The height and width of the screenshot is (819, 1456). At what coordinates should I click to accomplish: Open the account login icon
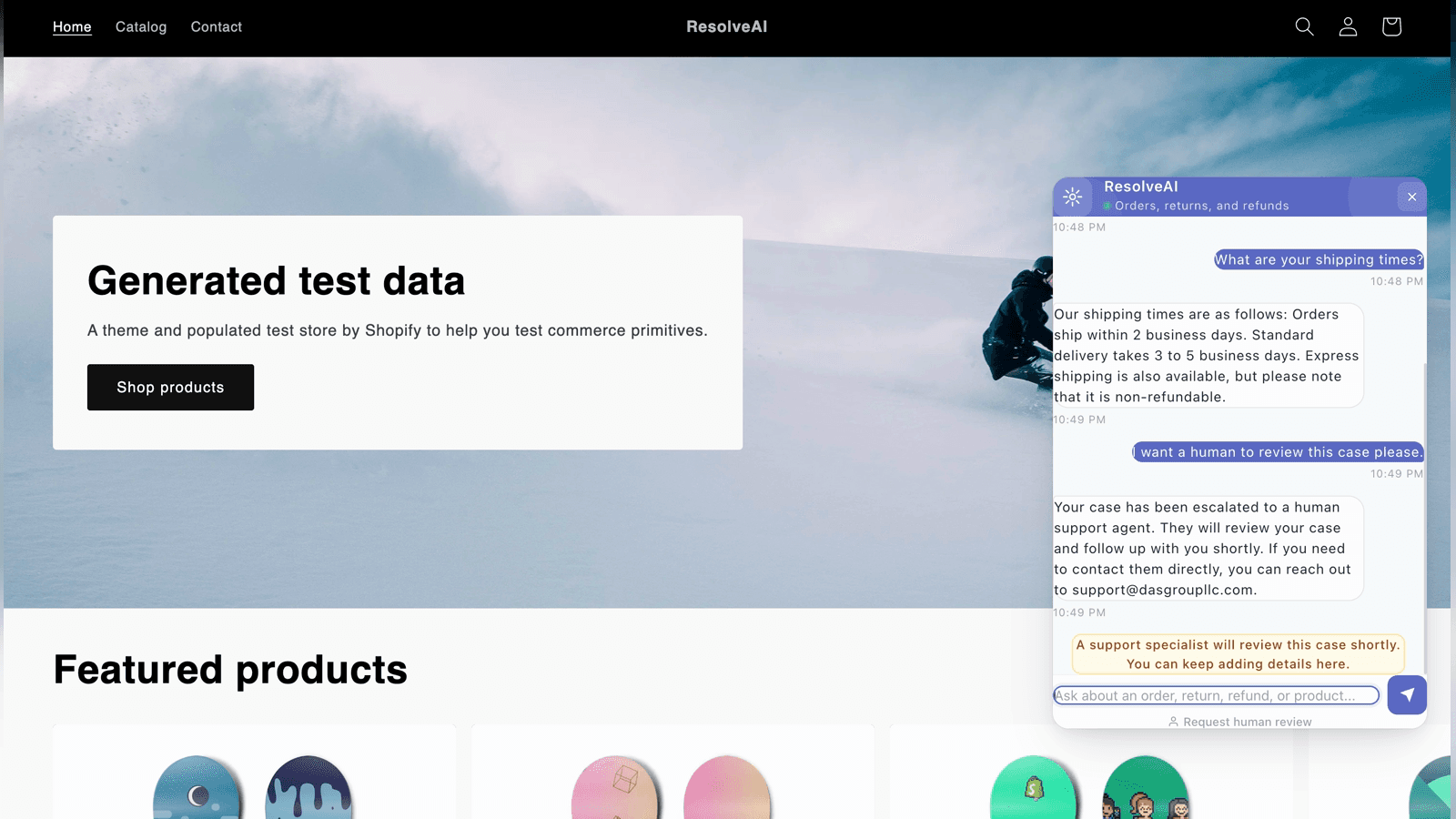(x=1348, y=26)
